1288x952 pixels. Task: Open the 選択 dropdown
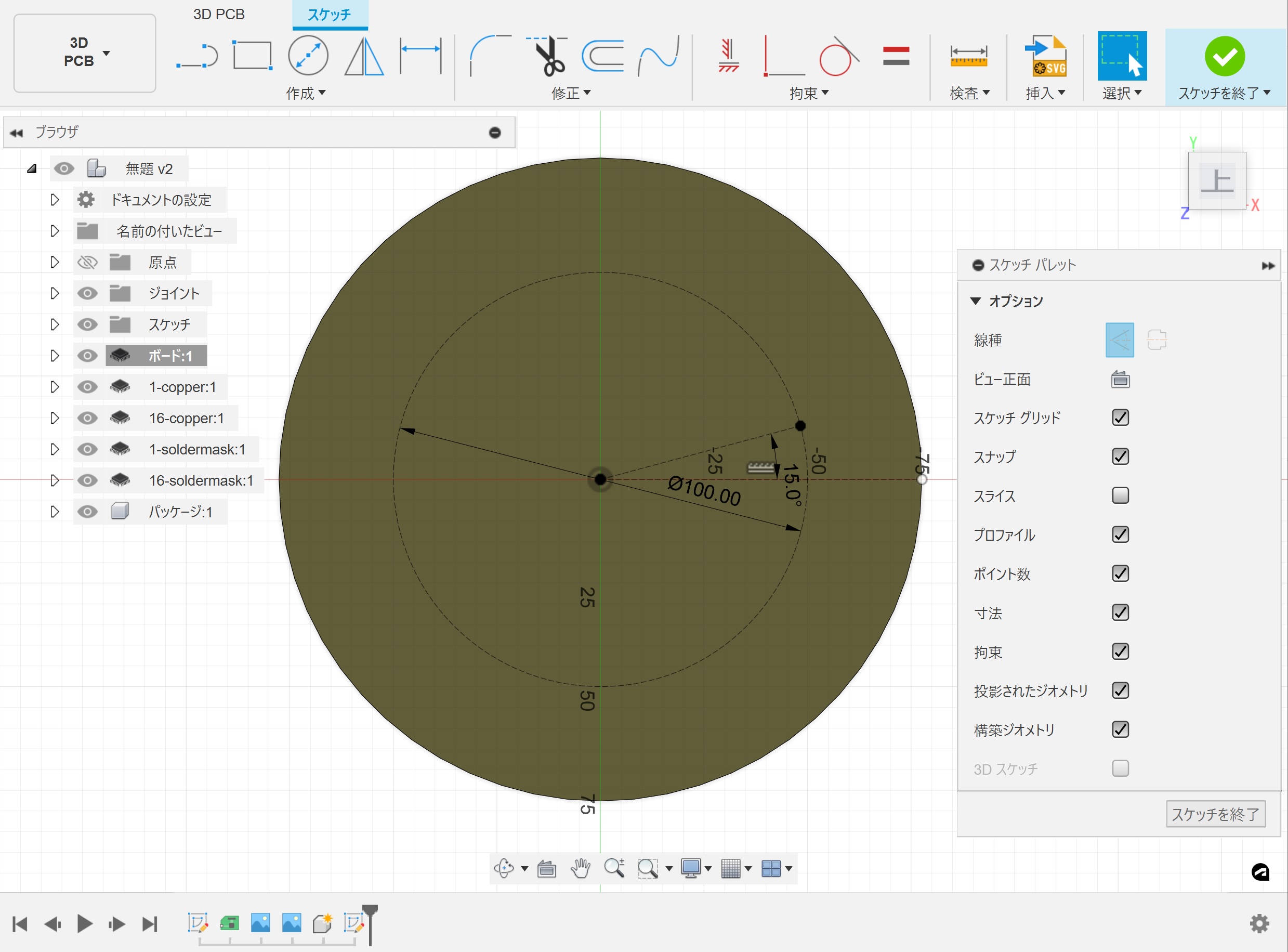(x=1122, y=92)
